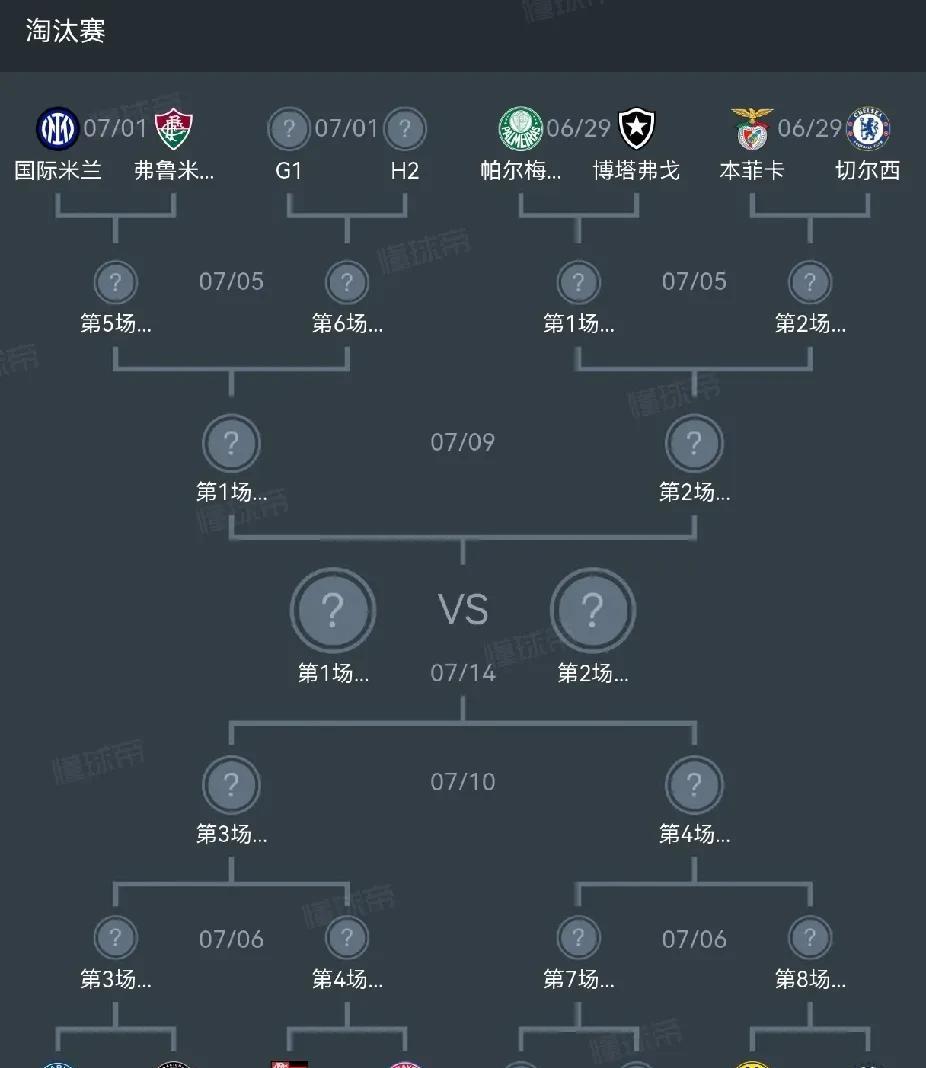Select the 淘汰赛 header title
Screen dimensions: 926x1068
point(65,31)
